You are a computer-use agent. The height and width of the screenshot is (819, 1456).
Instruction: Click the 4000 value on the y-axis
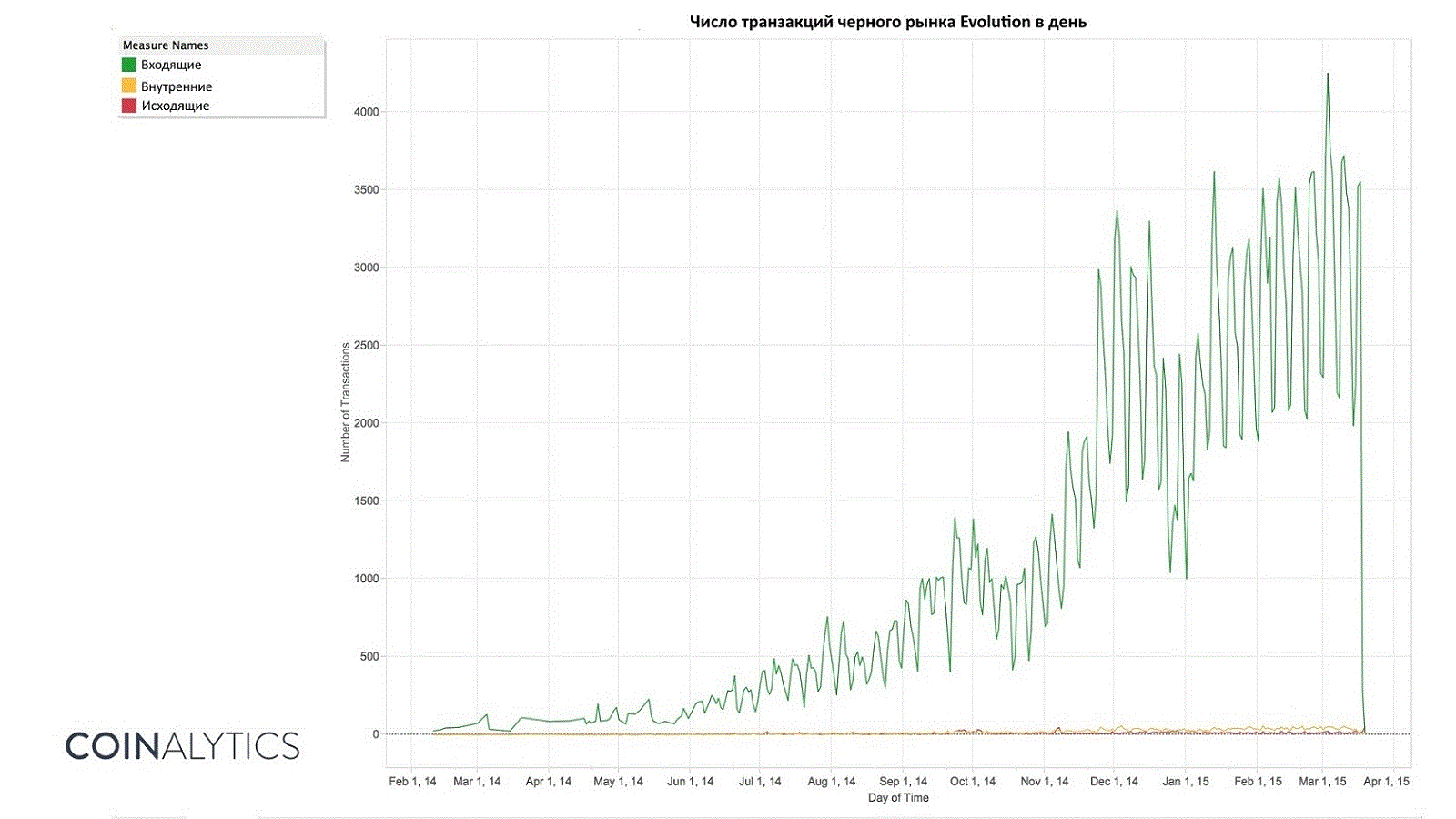point(367,112)
